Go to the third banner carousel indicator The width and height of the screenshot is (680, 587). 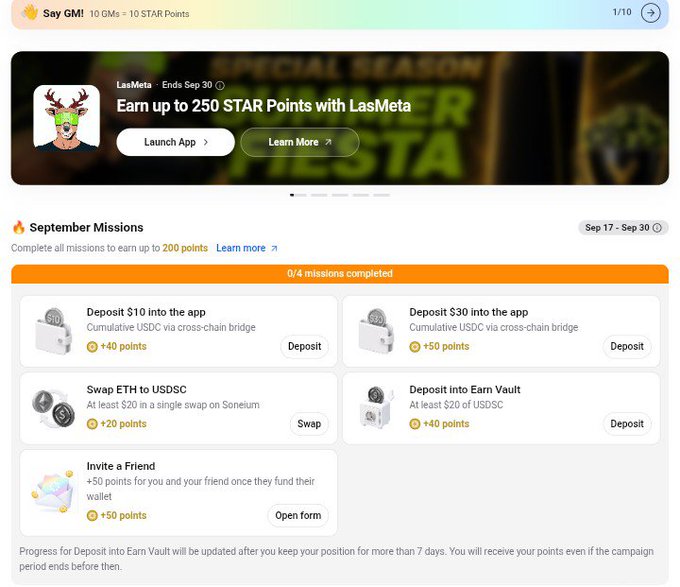coord(340,195)
